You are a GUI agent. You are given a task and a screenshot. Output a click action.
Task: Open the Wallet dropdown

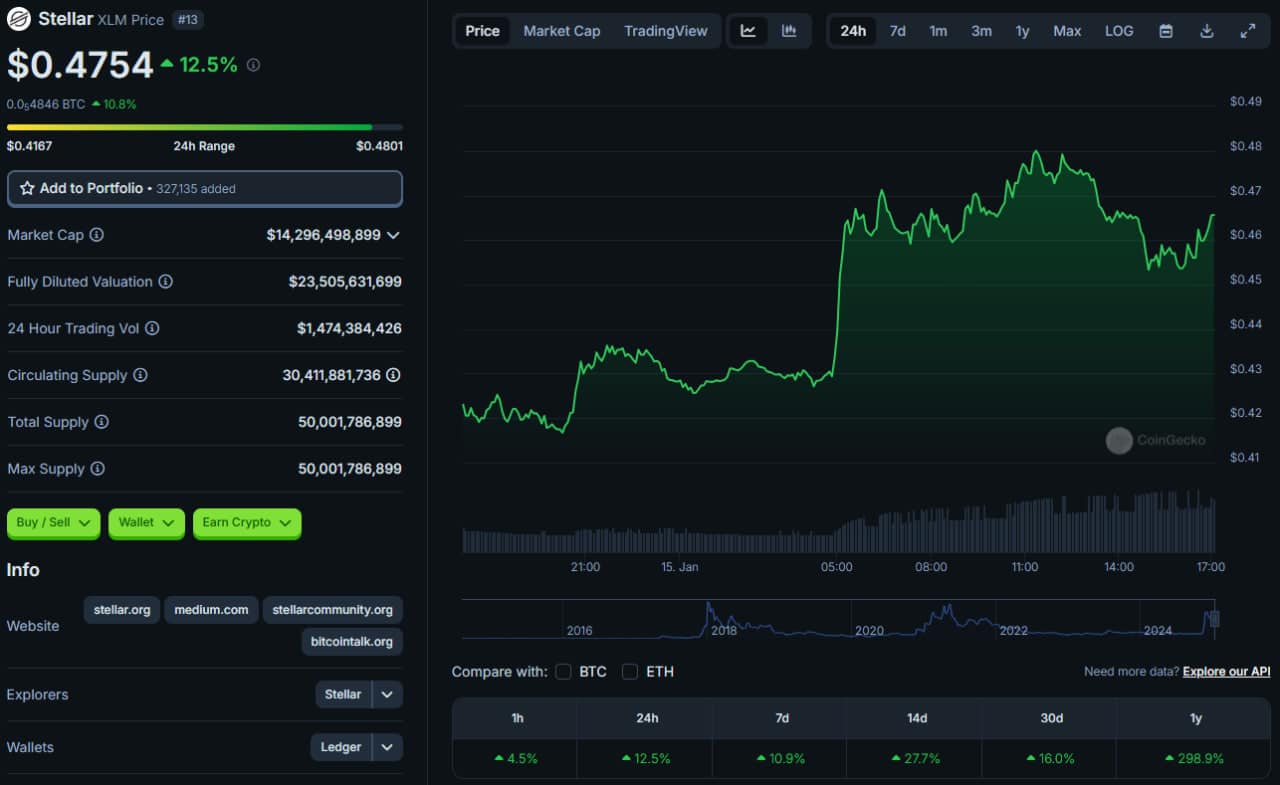tap(147, 522)
